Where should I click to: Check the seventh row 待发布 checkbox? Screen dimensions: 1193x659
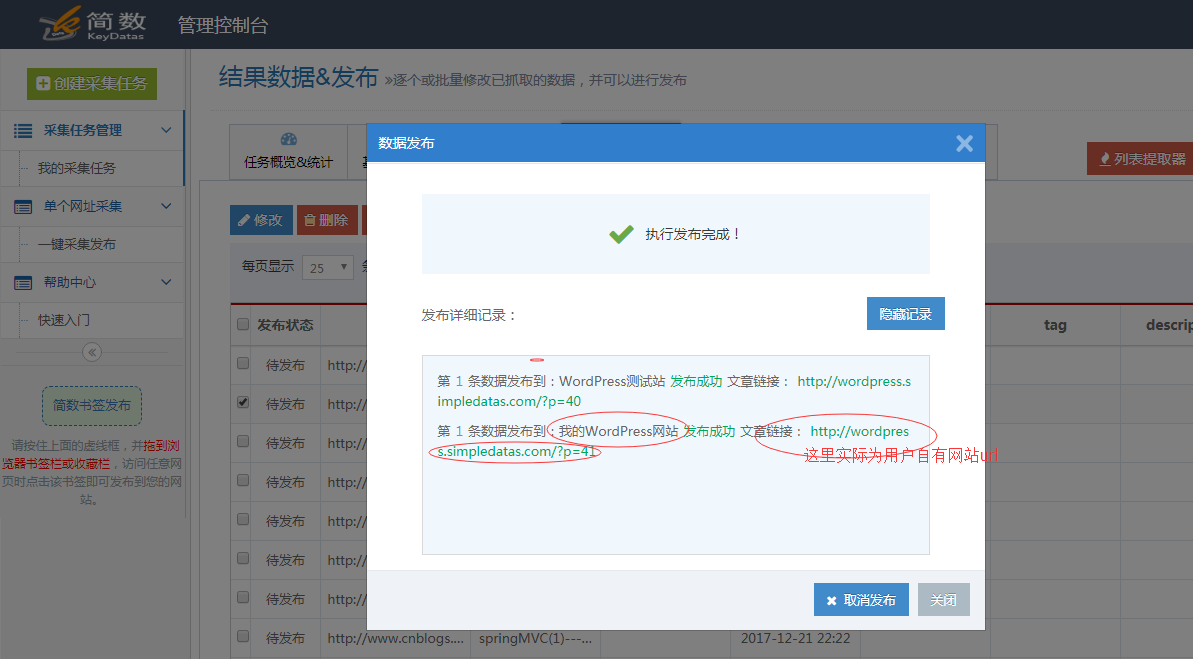tap(243, 597)
